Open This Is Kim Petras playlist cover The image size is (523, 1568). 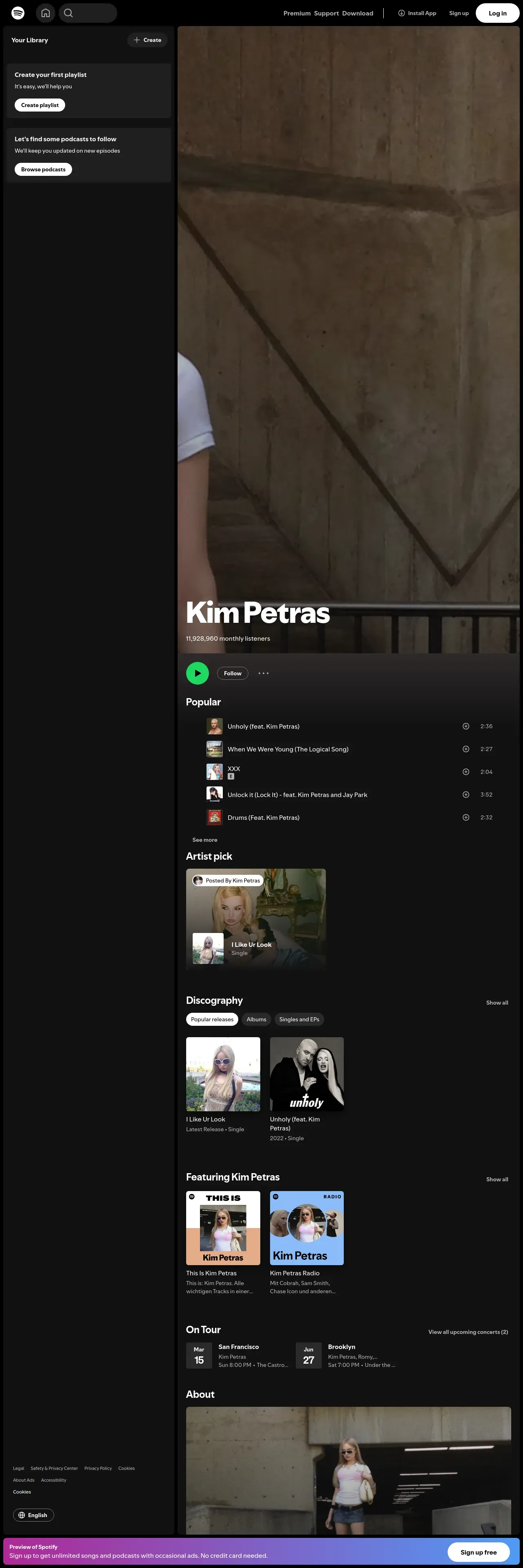(x=223, y=1228)
